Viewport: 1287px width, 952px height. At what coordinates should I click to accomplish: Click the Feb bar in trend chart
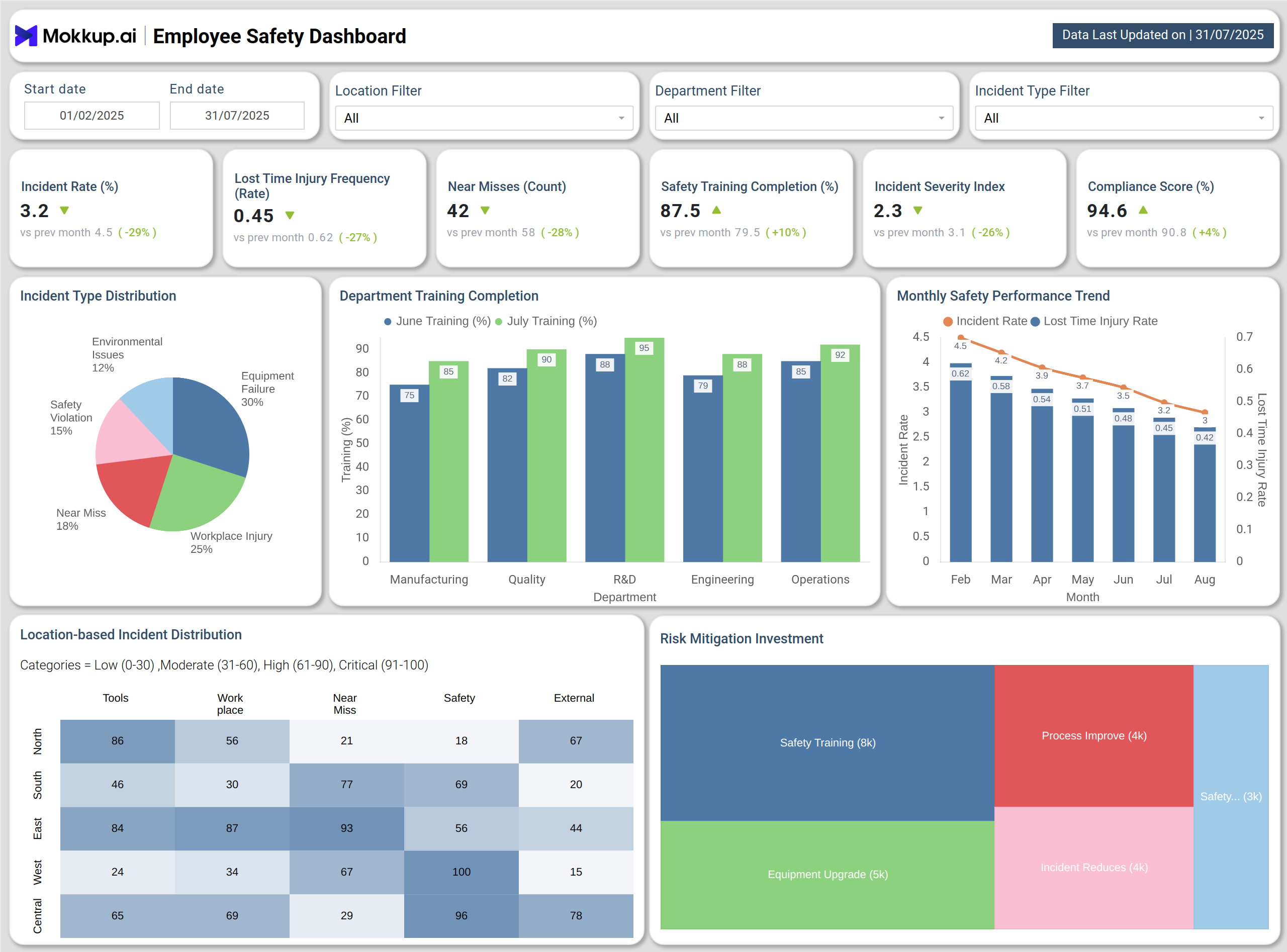(961, 463)
